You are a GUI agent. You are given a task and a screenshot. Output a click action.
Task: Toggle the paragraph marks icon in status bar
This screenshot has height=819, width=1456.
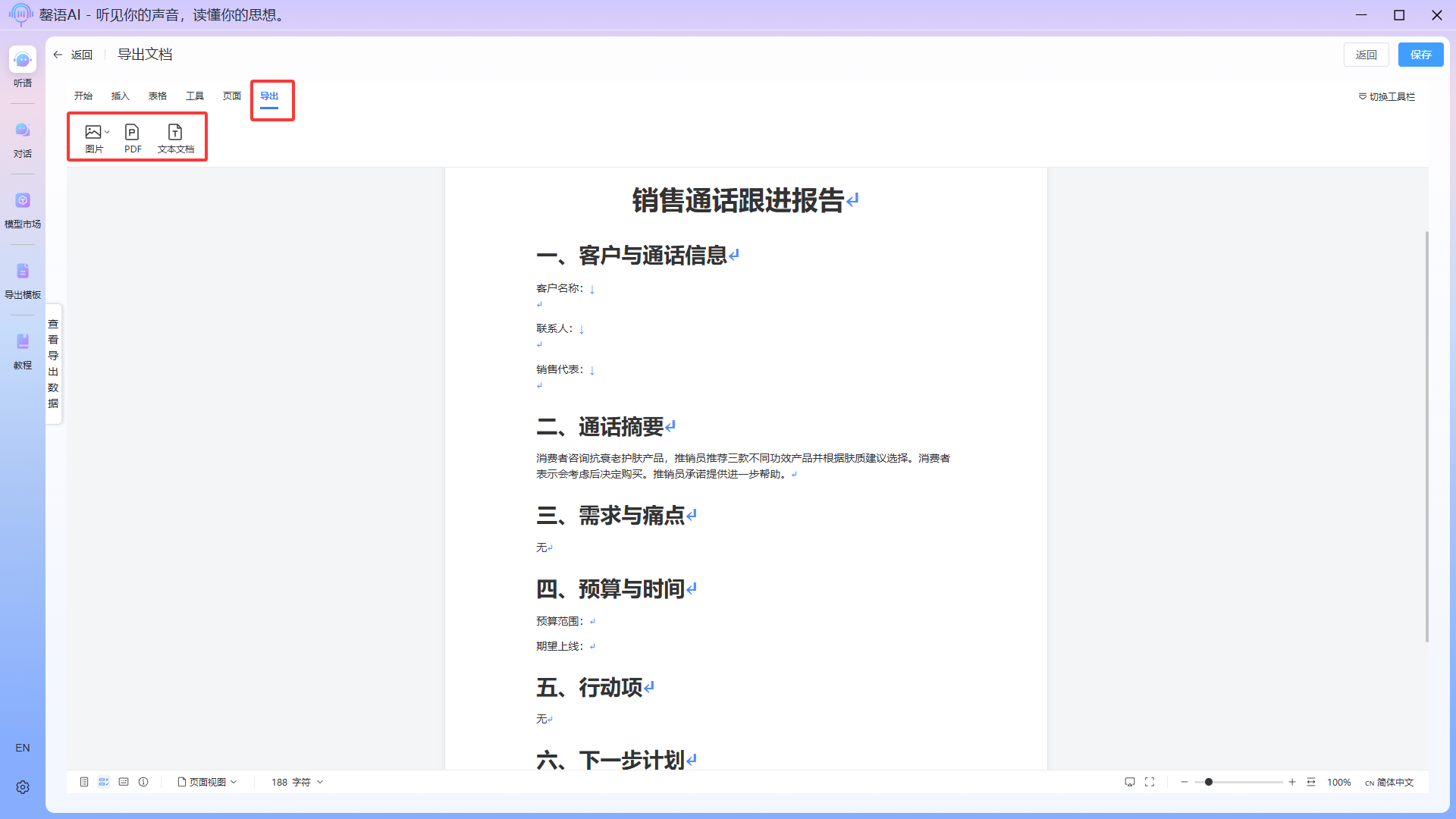(104, 782)
